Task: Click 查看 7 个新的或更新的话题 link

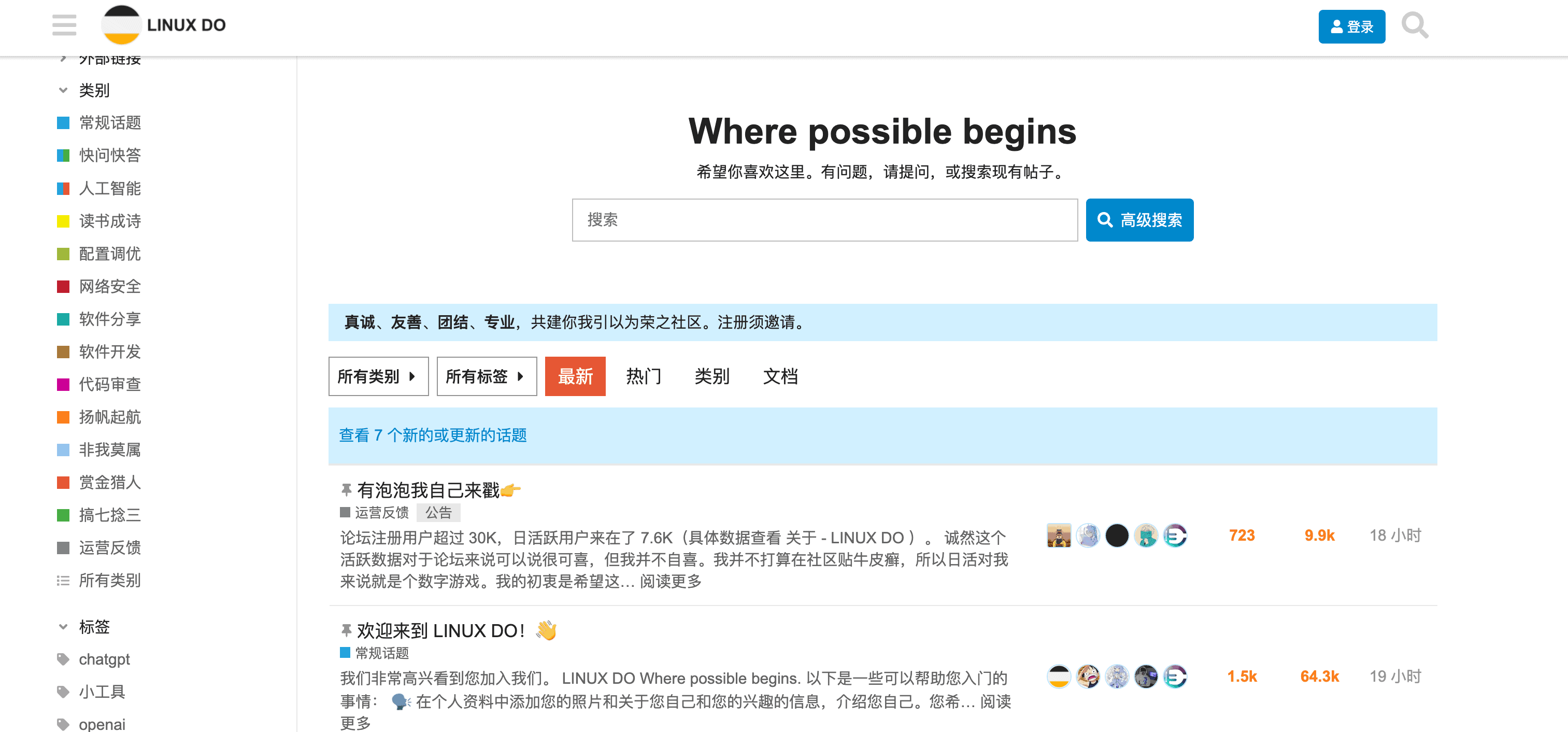Action: click(x=433, y=435)
